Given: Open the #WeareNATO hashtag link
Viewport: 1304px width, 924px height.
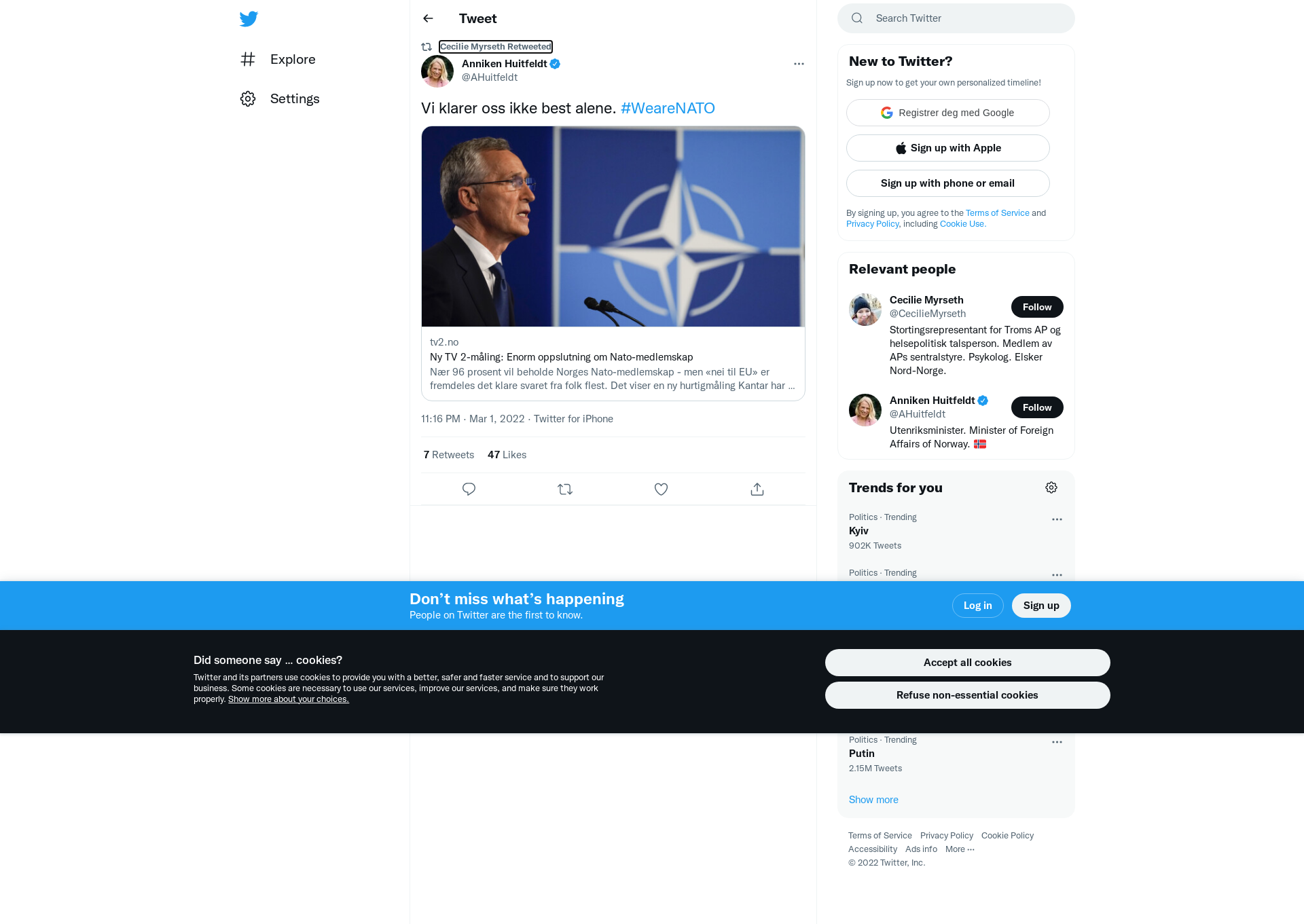Looking at the screenshot, I should 668,108.
